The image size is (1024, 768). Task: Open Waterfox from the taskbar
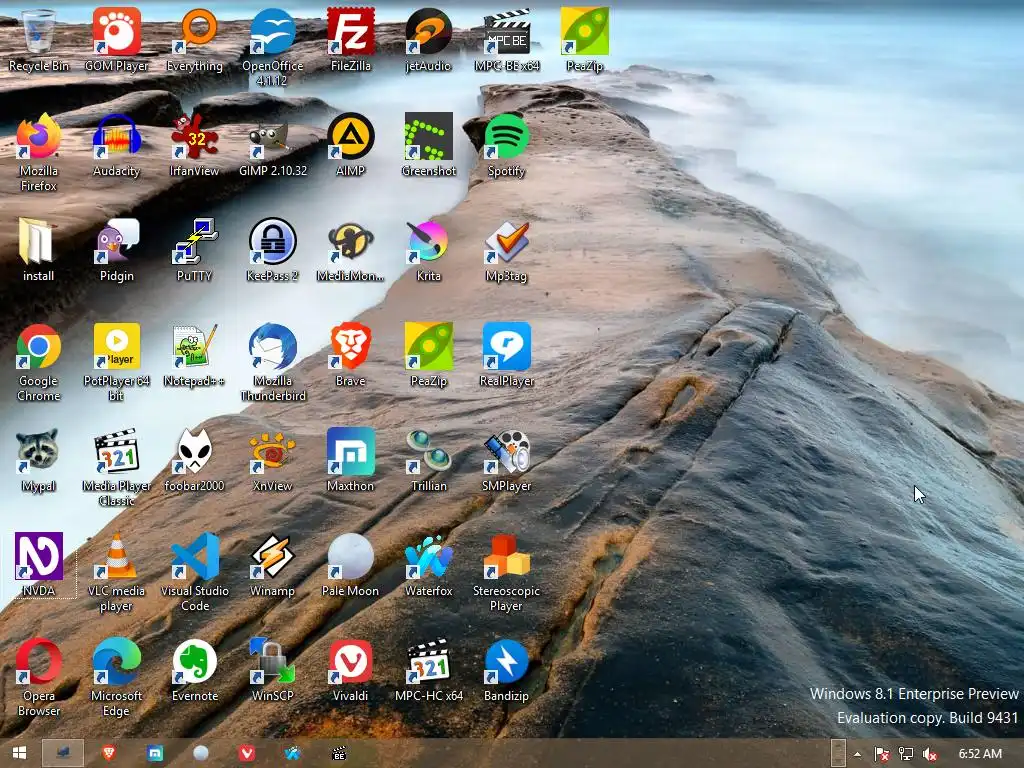293,754
